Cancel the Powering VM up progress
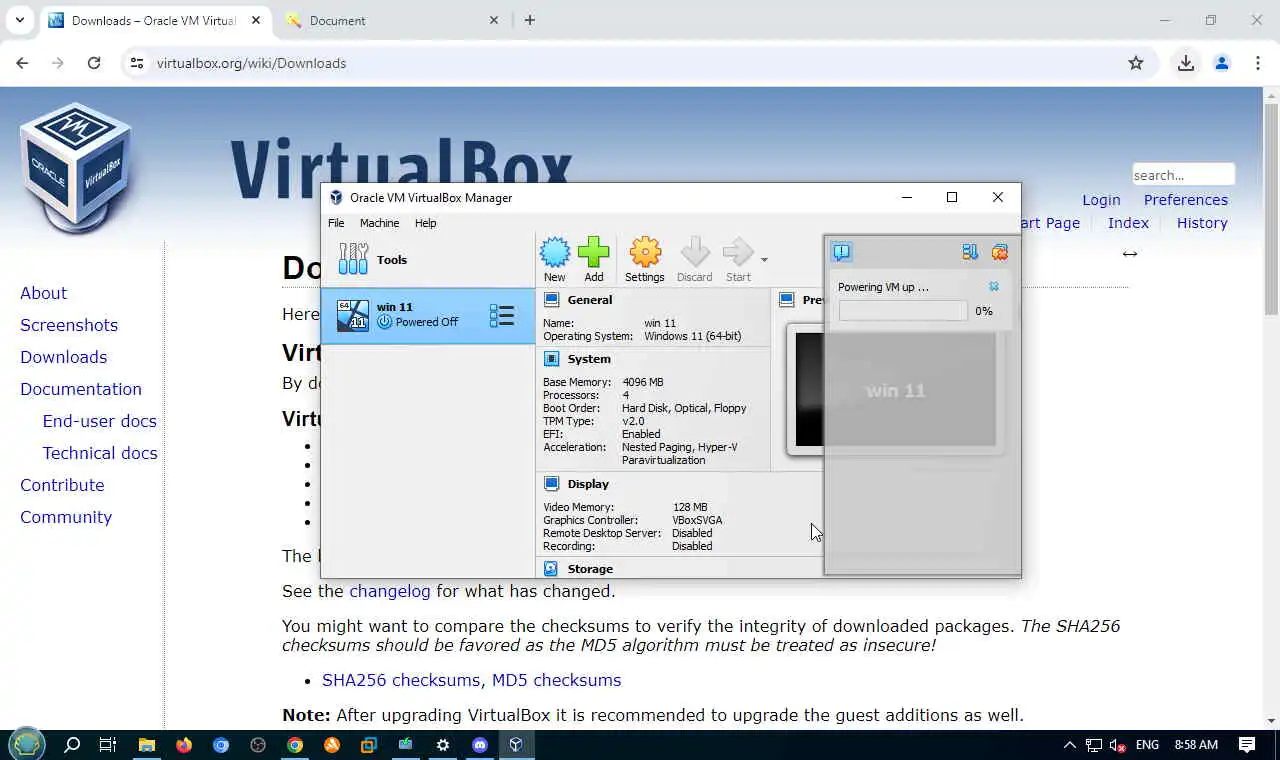The image size is (1280, 760). (993, 287)
